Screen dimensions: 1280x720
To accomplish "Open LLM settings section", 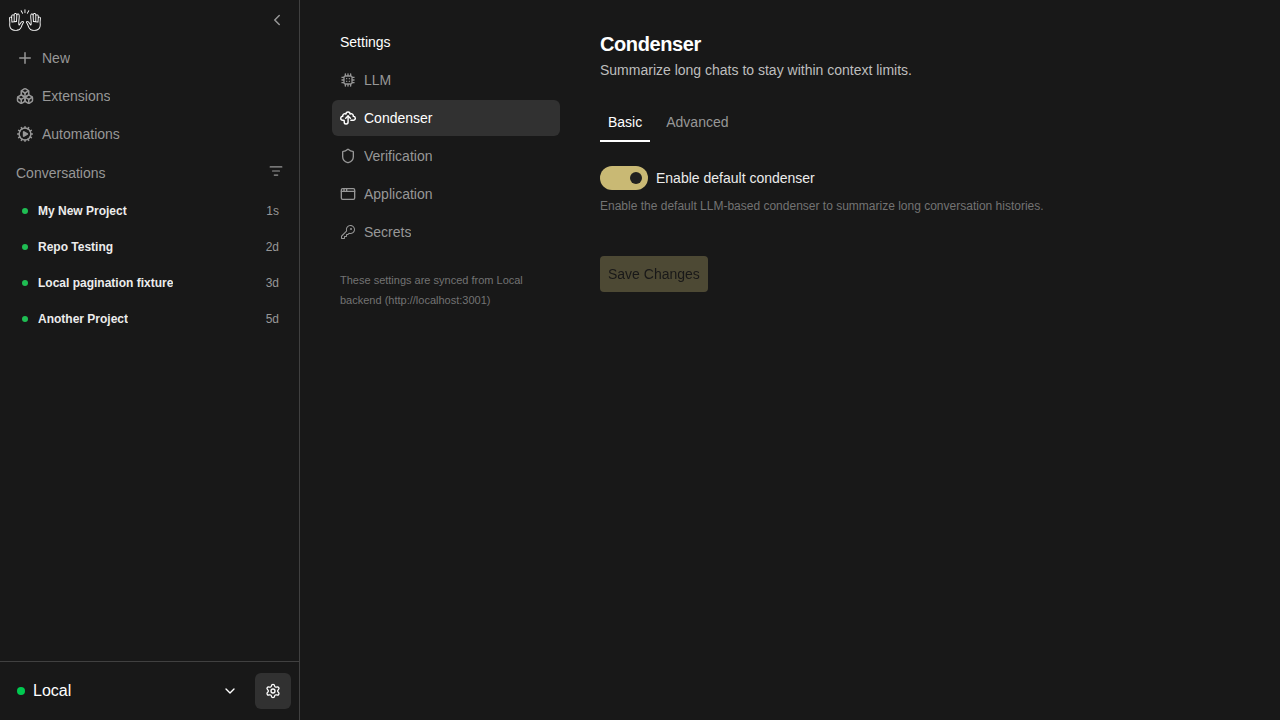I will [x=446, y=80].
